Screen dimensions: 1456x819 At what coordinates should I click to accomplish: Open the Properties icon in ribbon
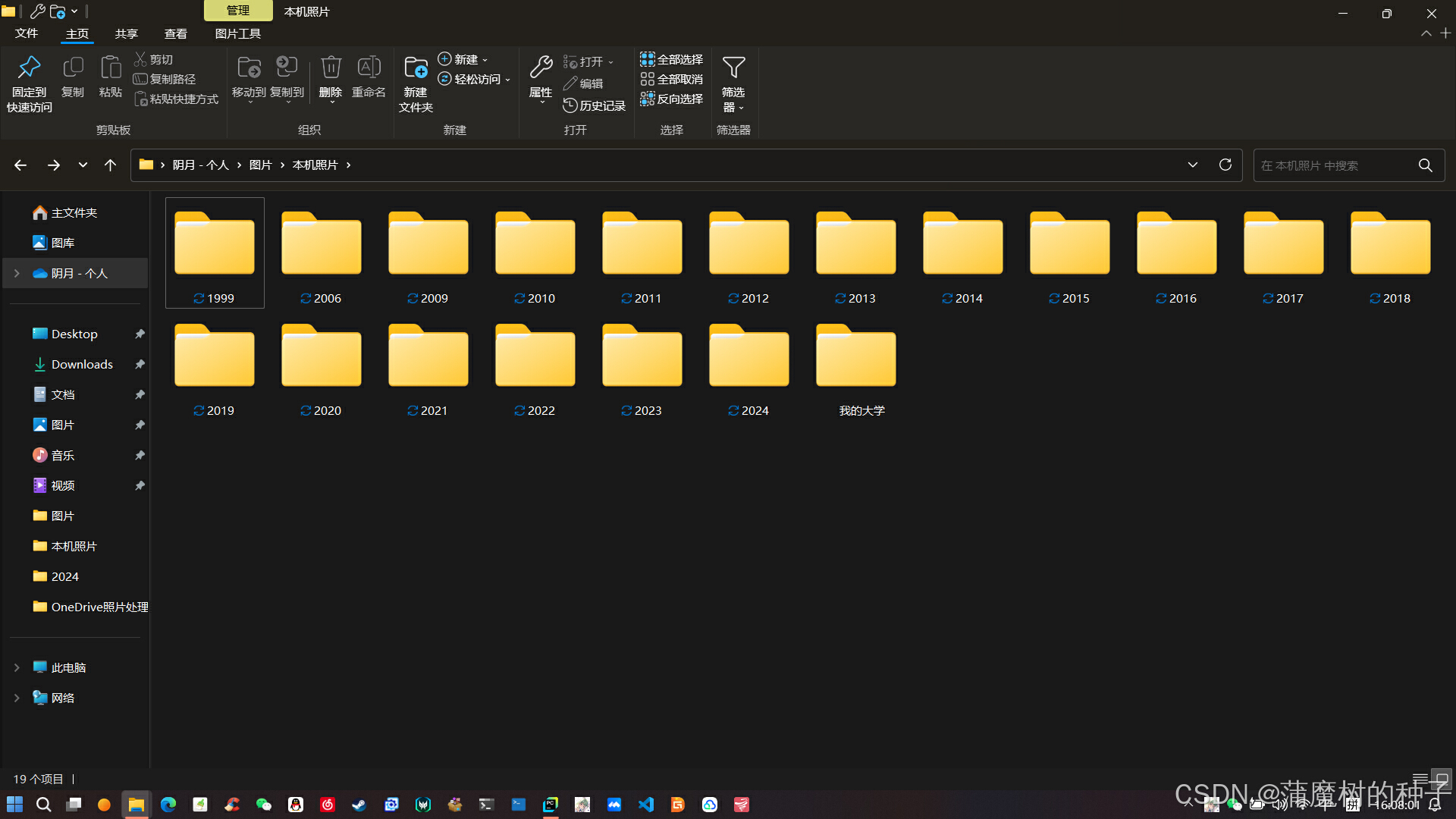pos(541,68)
